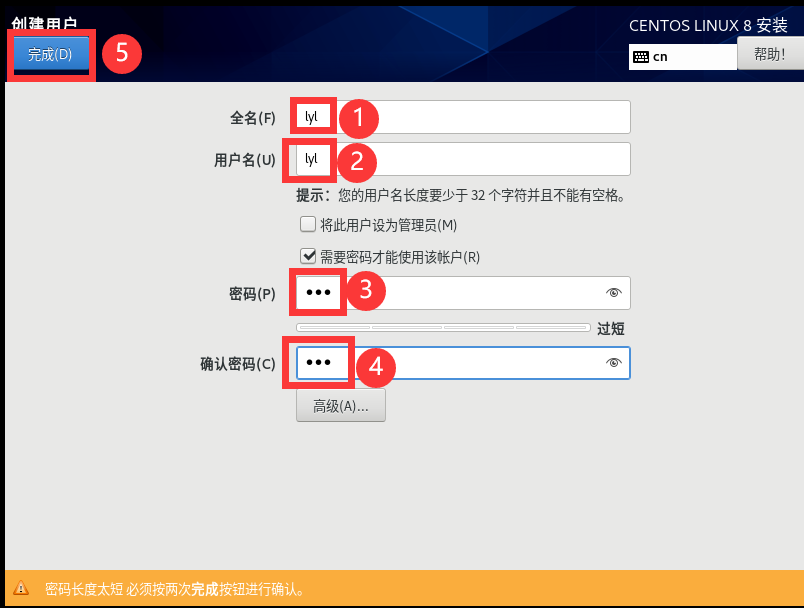Viewport: 804px width, 608px height.
Task: Click the CENTOS LINUX 8 安装 title
Action: pyautogui.click(x=708, y=26)
